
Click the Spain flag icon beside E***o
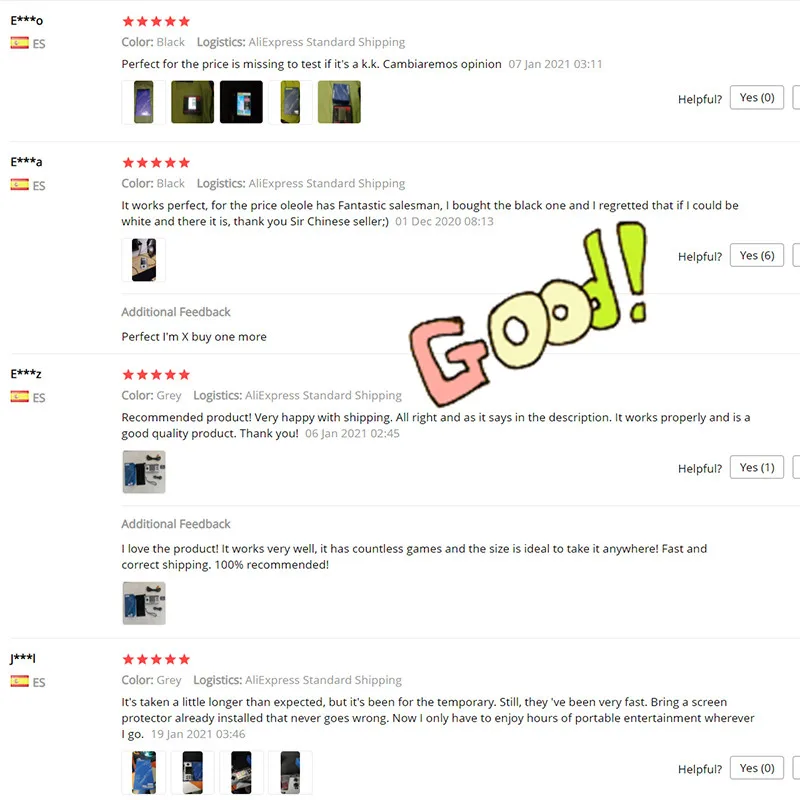click(x=19, y=43)
